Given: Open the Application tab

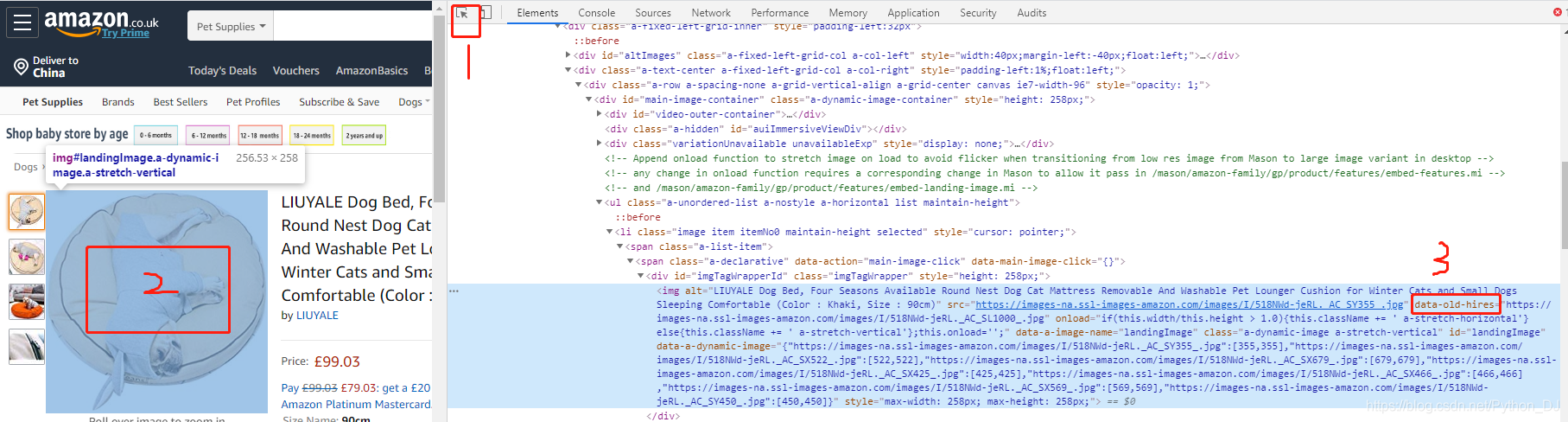Looking at the screenshot, I should coord(913,13).
